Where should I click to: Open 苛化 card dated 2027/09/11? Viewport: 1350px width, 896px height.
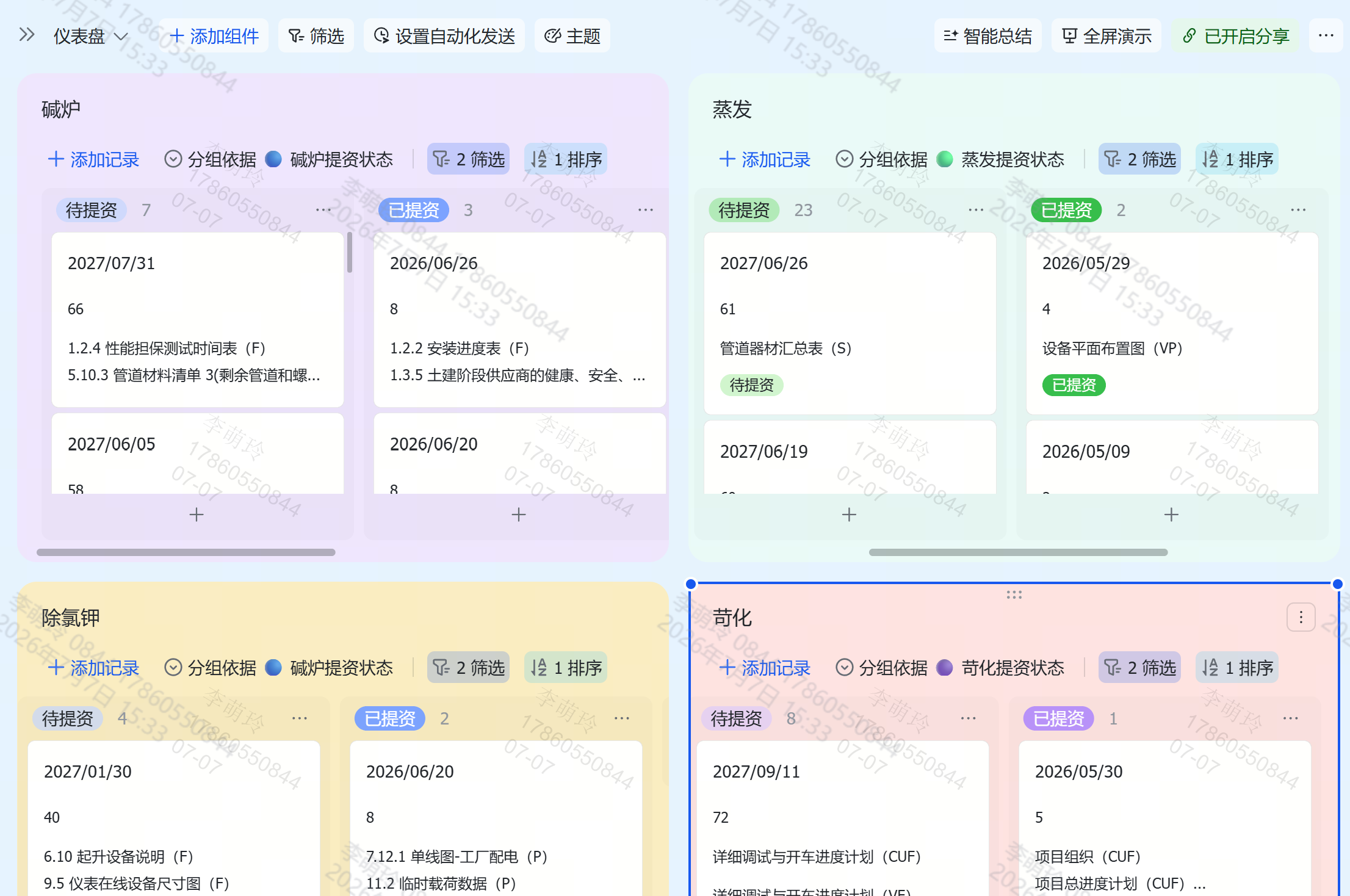[x=843, y=818]
